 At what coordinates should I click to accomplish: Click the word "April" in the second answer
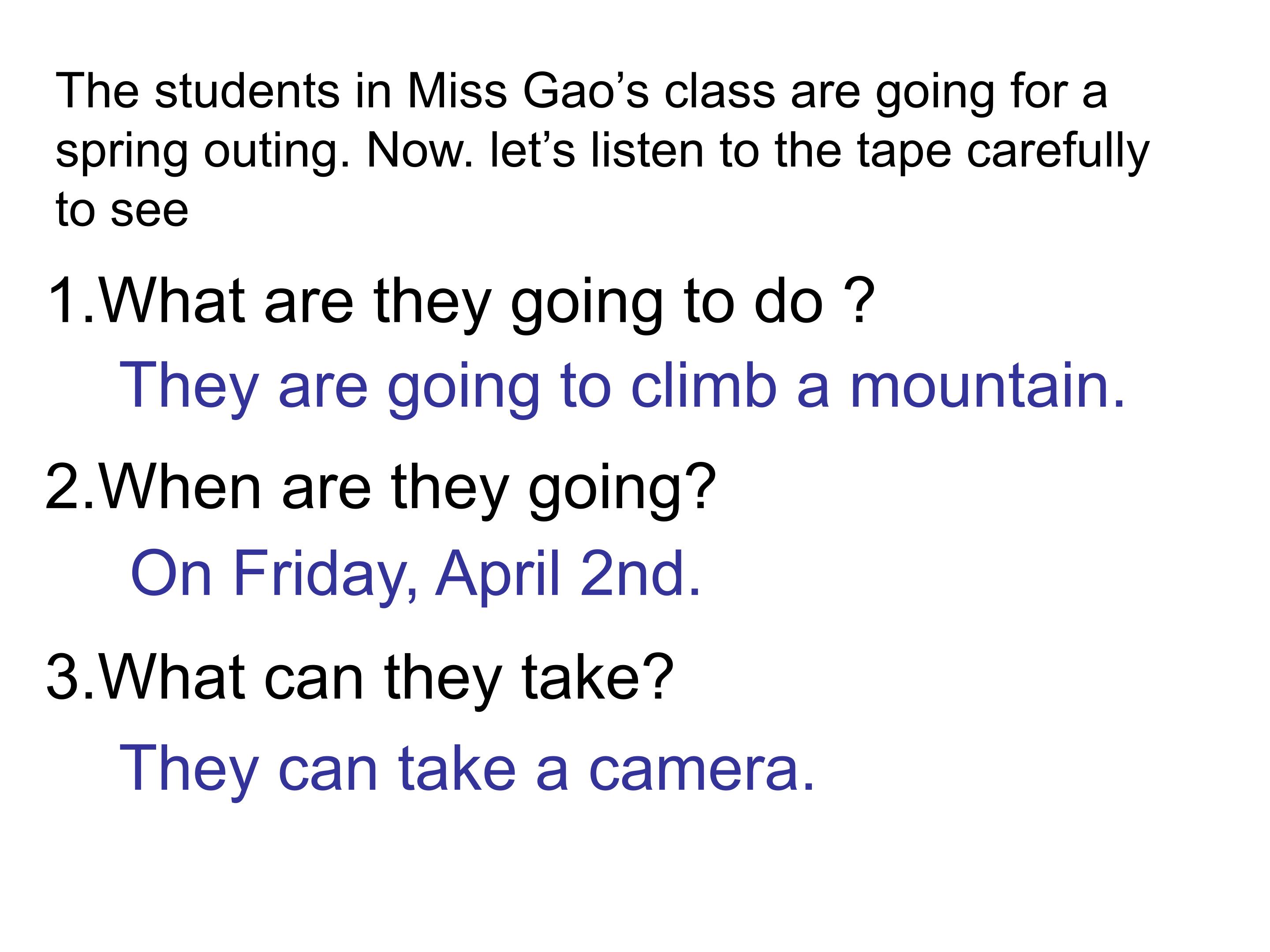497,573
